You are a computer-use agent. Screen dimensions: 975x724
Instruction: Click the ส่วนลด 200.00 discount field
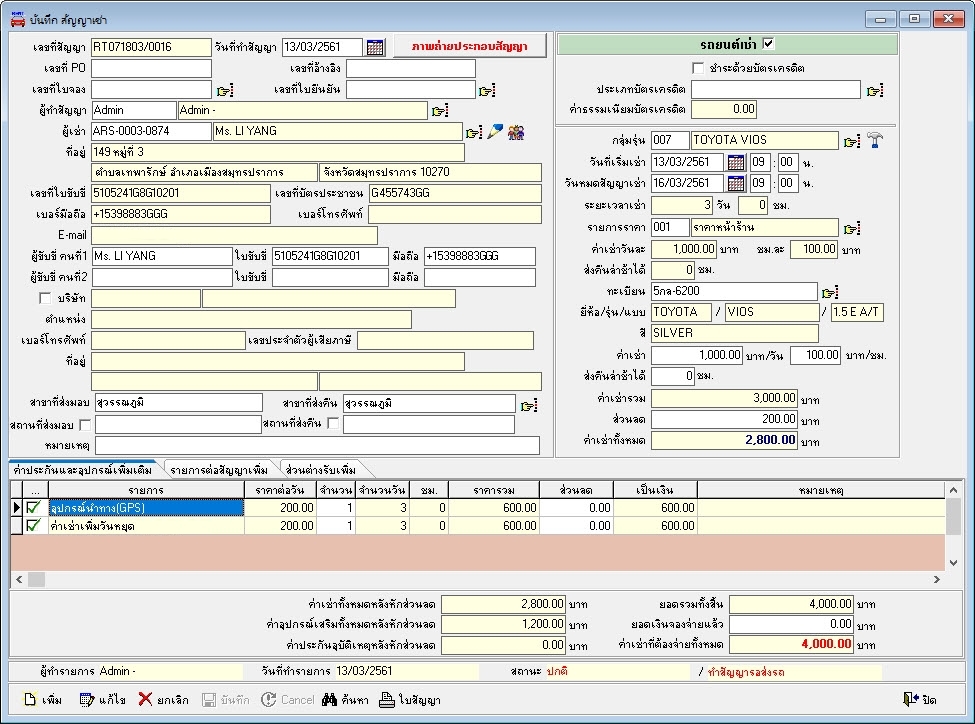pyautogui.click(x=724, y=419)
